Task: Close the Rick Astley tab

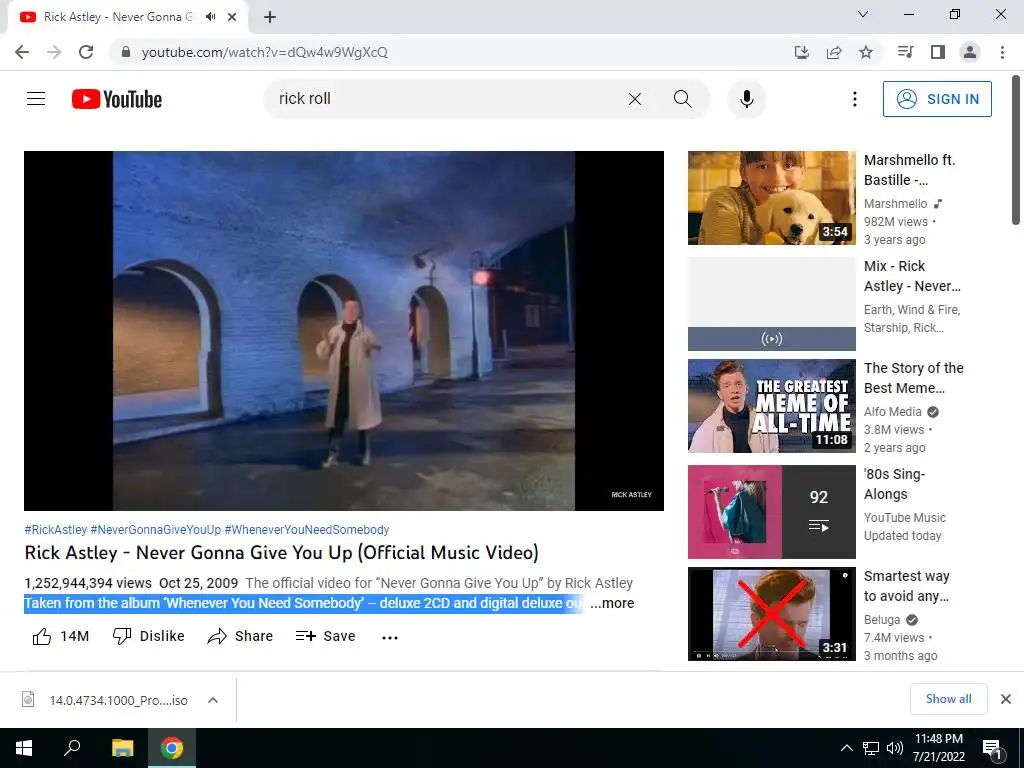Action: 232,17
